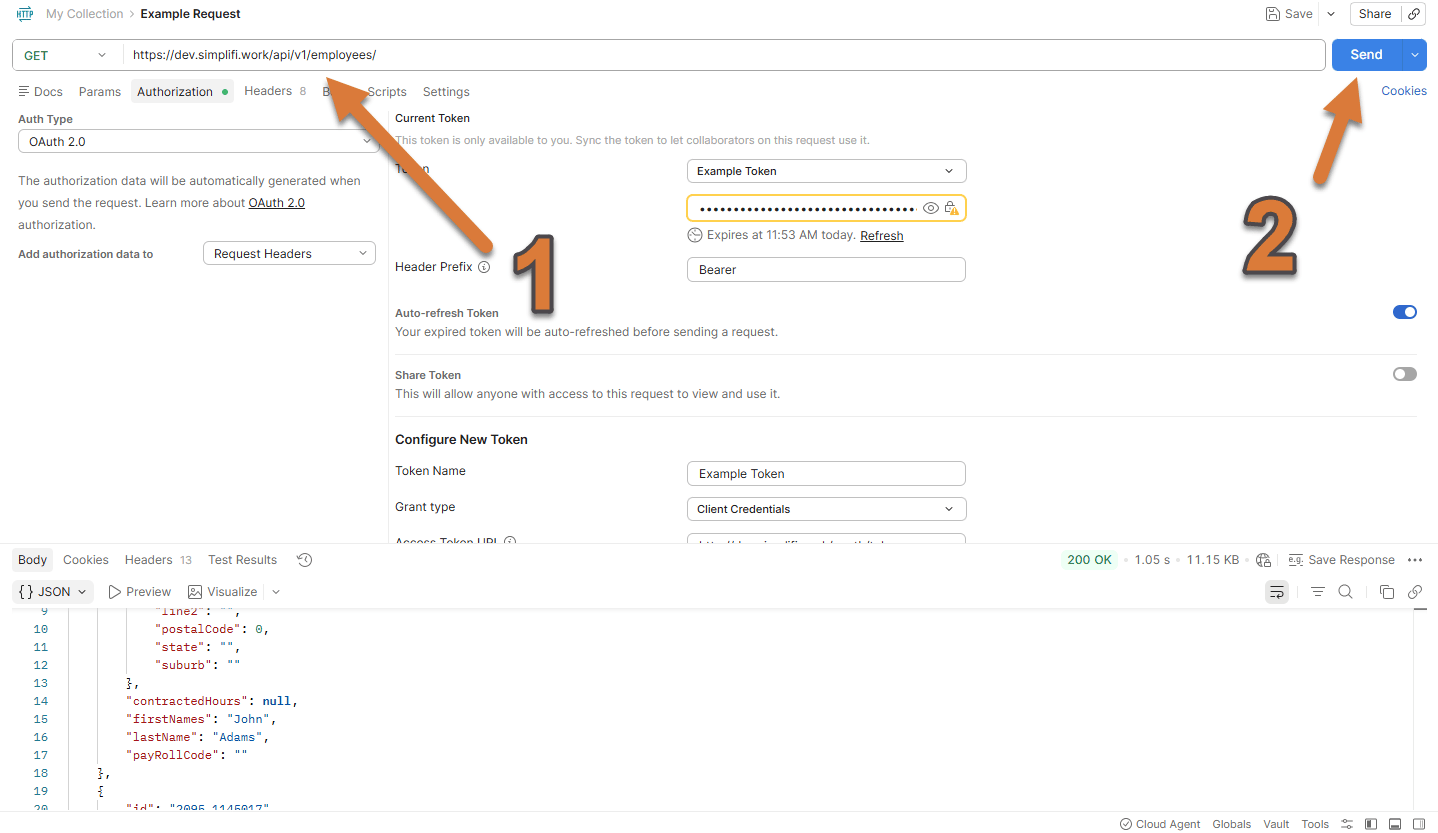Click the Preview button
Viewport: 1438px width, 833px height.
click(139, 592)
